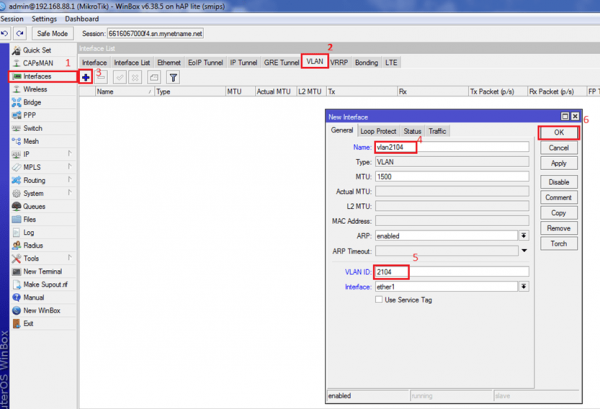The width and height of the screenshot is (600, 409).
Task: Click the Filter funnel icon
Action: (173, 78)
